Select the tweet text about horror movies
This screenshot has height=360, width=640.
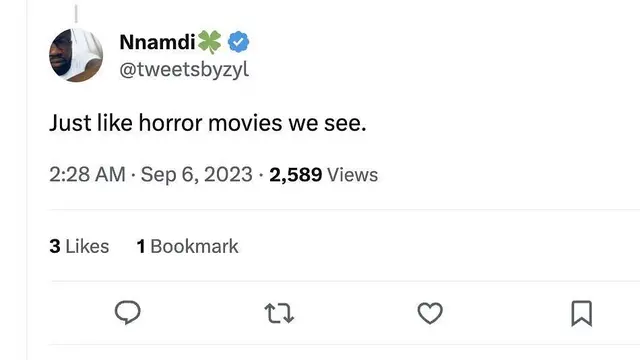tap(208, 122)
